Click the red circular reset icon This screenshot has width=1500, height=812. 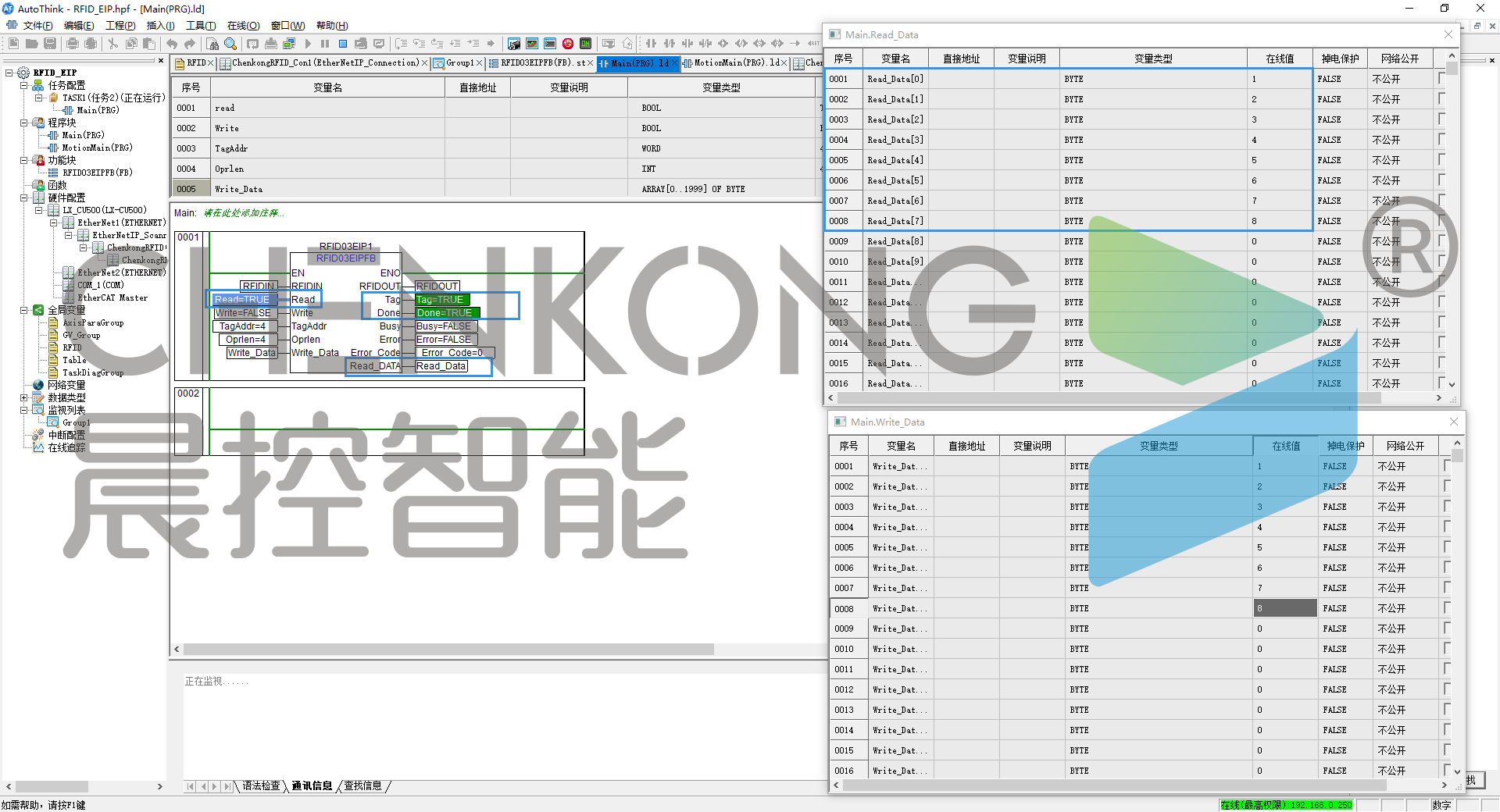568,44
